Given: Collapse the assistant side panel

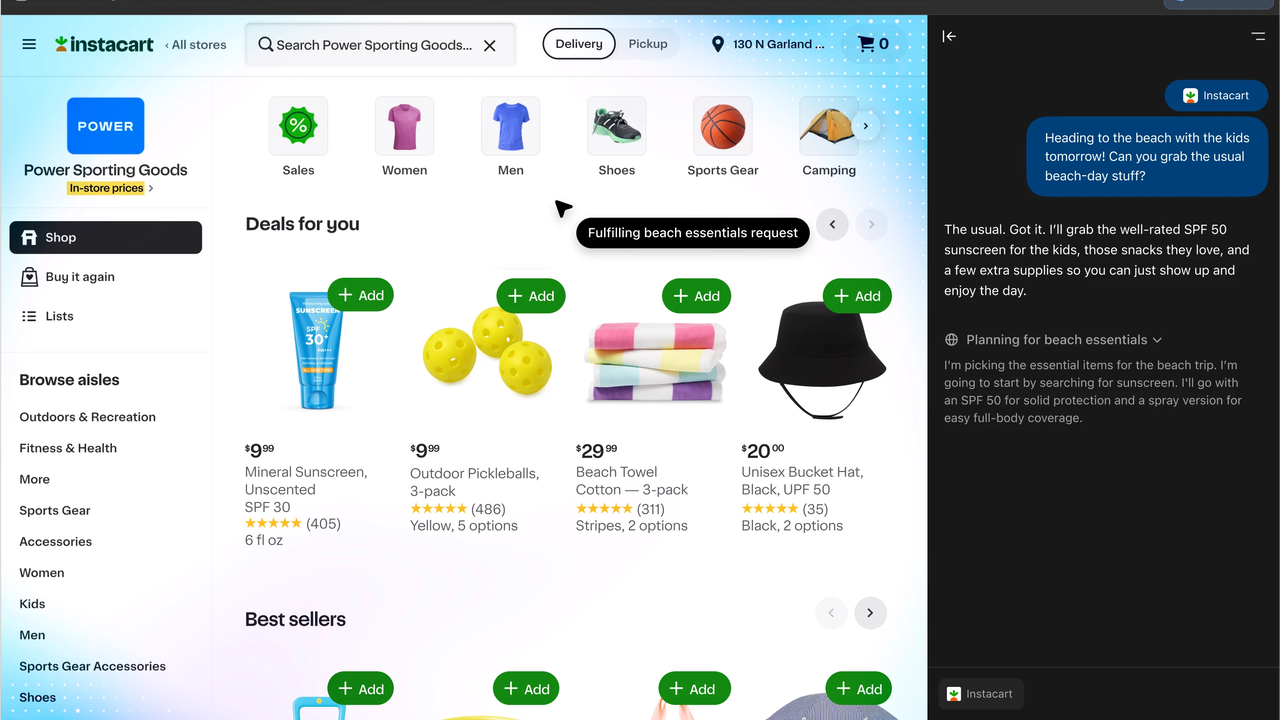Looking at the screenshot, I should 949,36.
